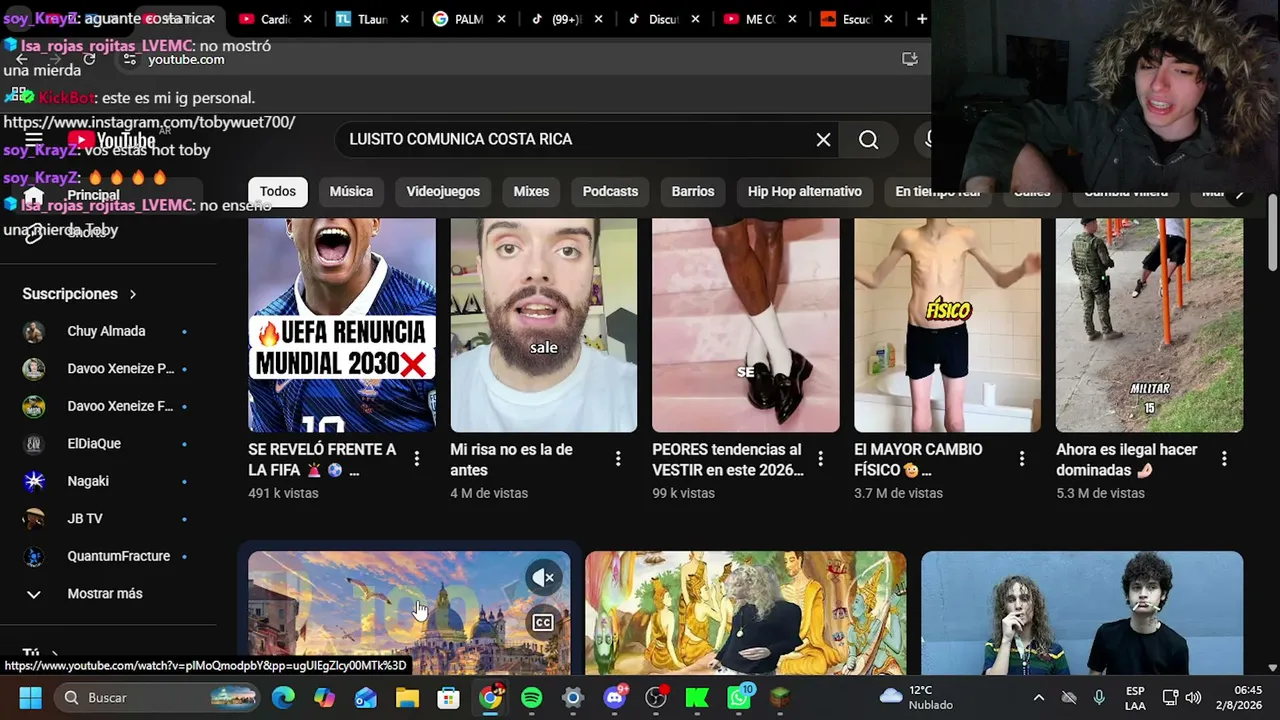
Task: Open options for "PEORES tendencias al VESTIR" short
Action: tap(821, 459)
